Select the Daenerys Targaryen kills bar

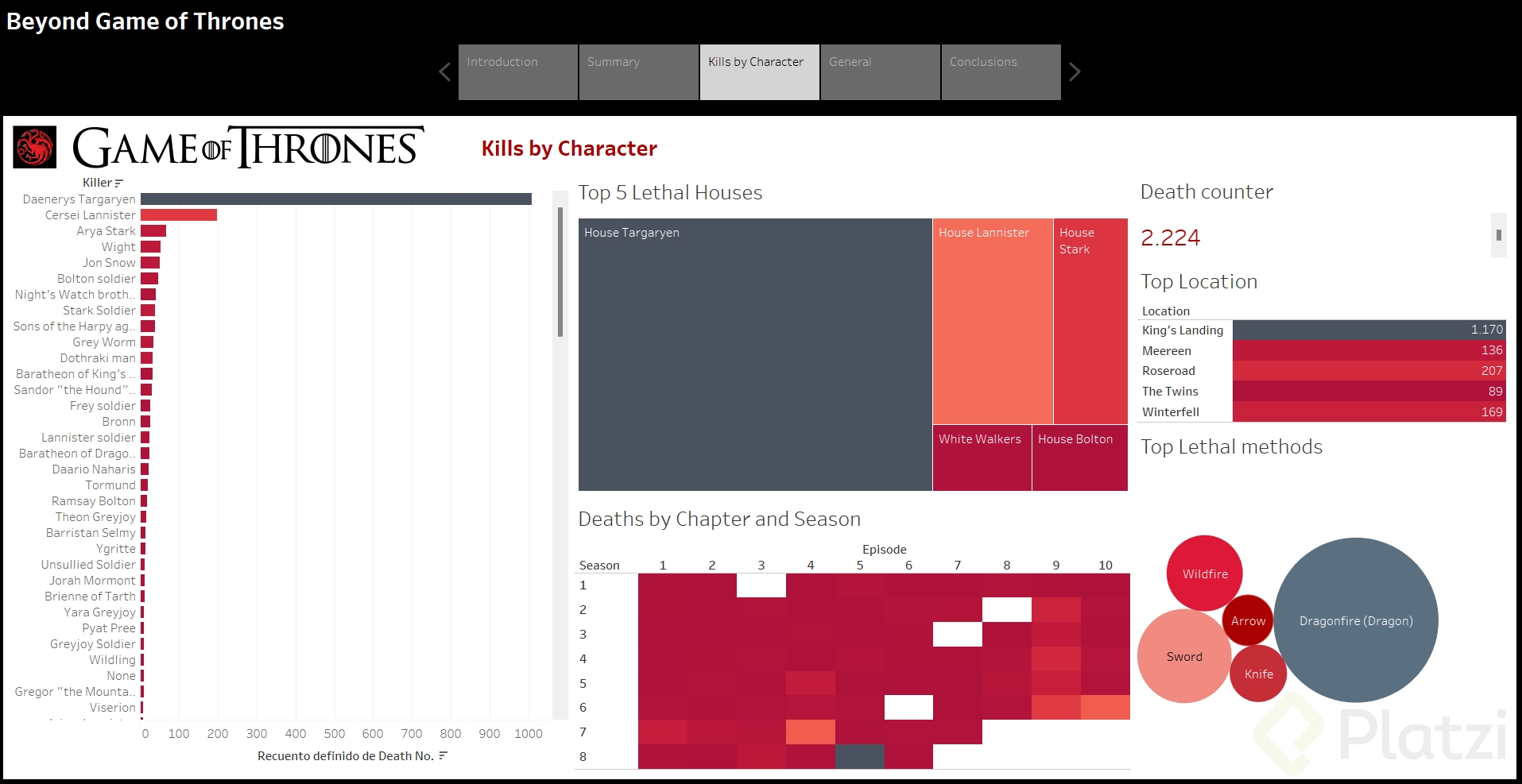(x=336, y=199)
